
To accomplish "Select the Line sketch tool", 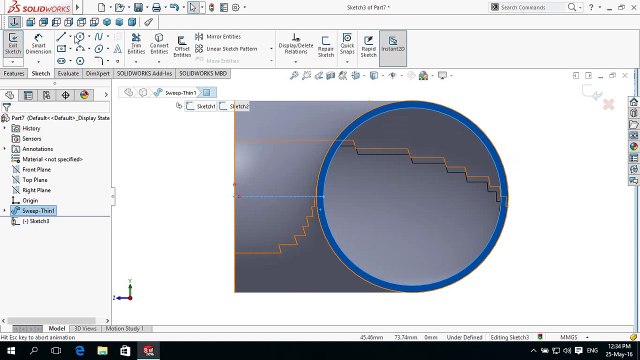I will [x=61, y=37].
